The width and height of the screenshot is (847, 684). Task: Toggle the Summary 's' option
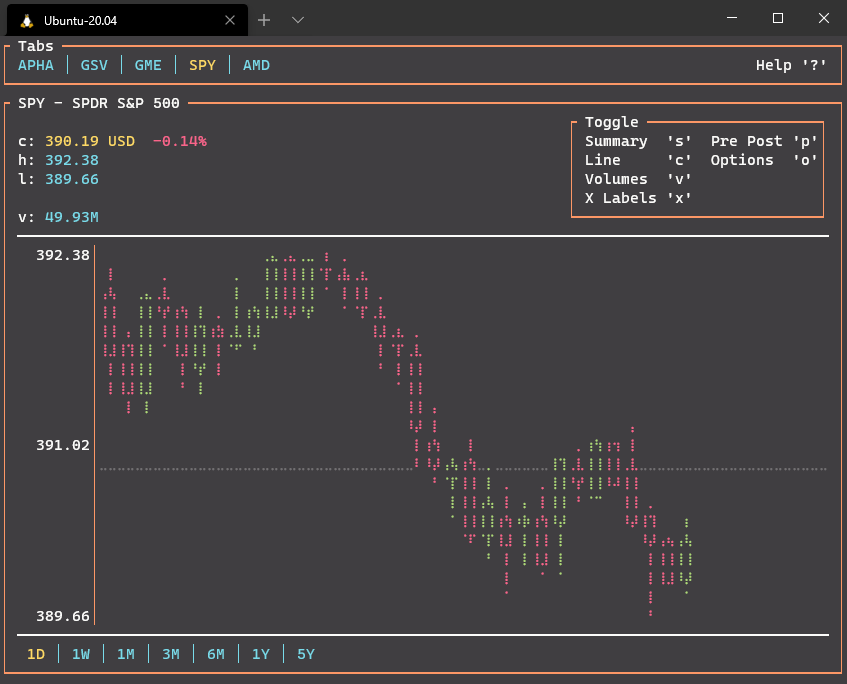click(638, 141)
